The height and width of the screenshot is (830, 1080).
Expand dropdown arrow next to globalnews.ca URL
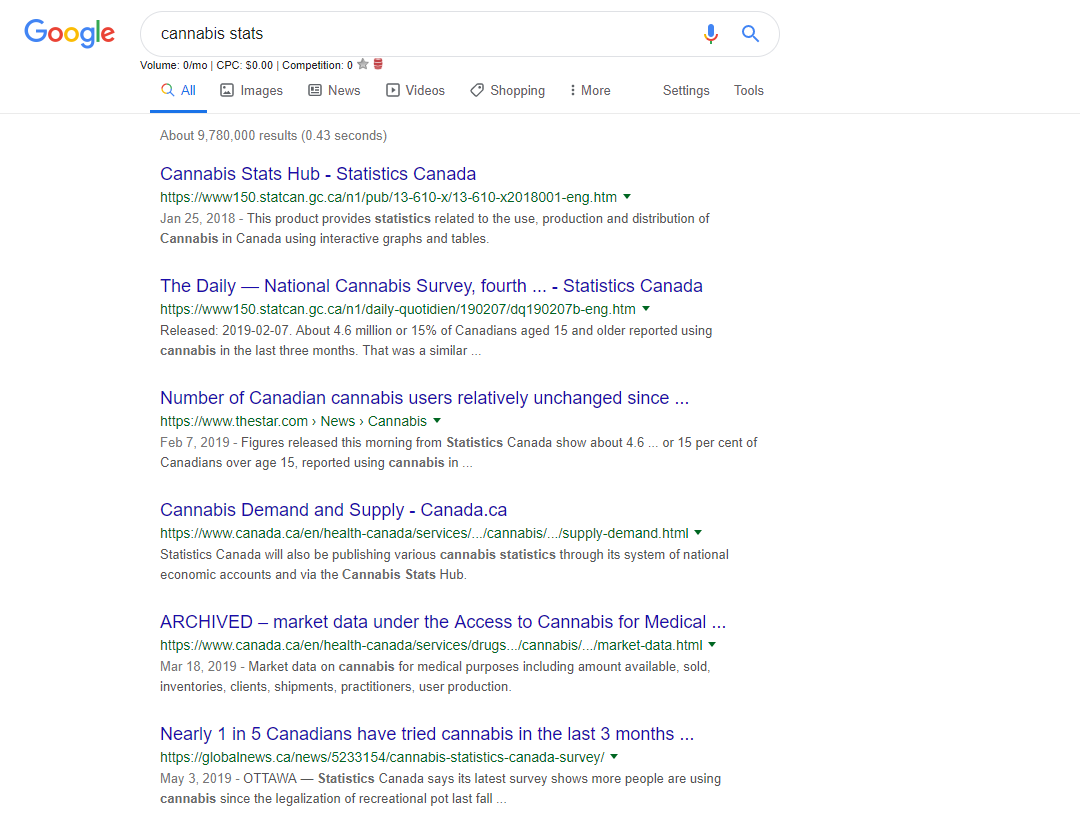614,757
